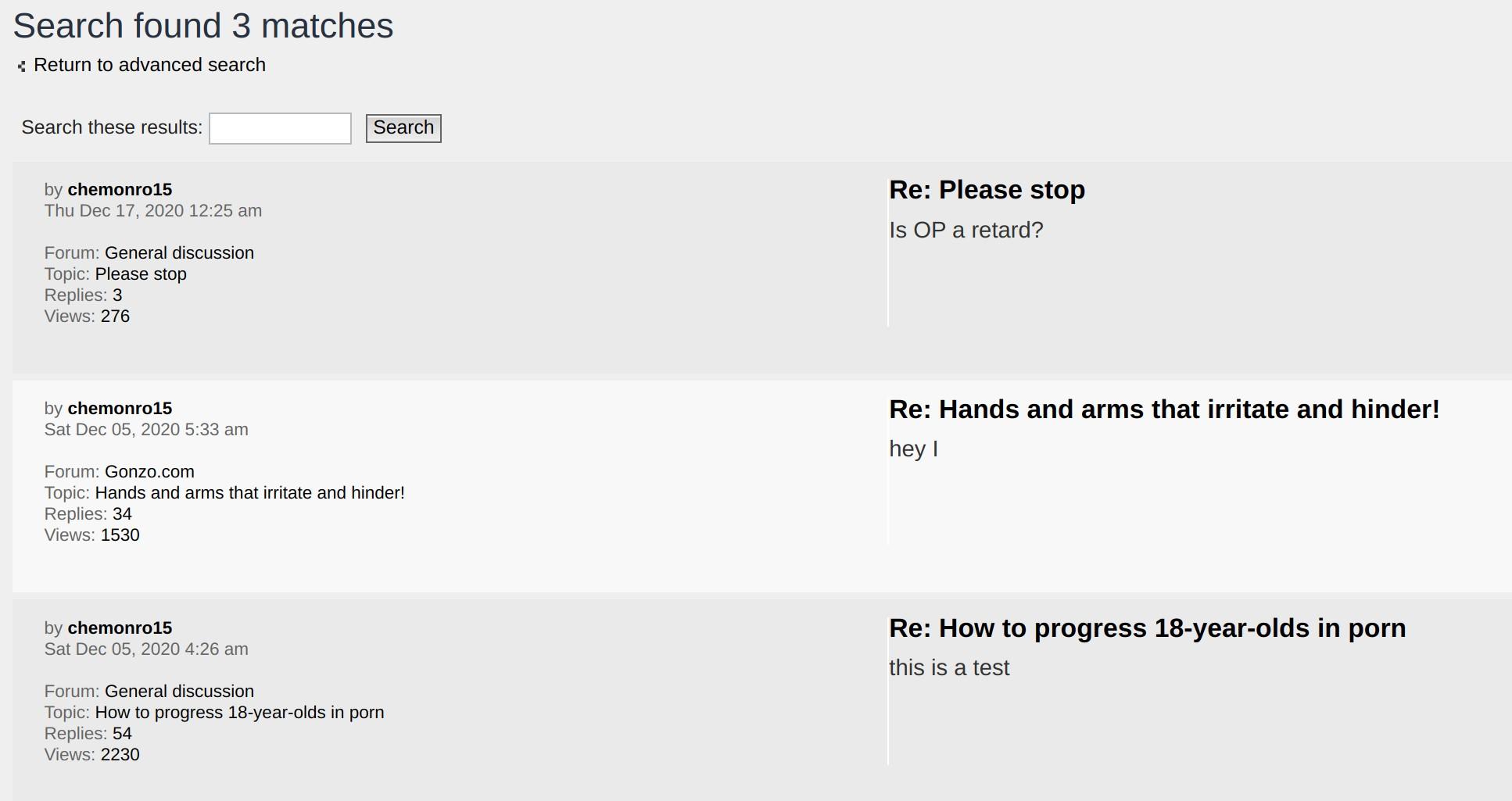Open General discussion forum in third result
This screenshot has height=801, width=1512.
point(179,692)
